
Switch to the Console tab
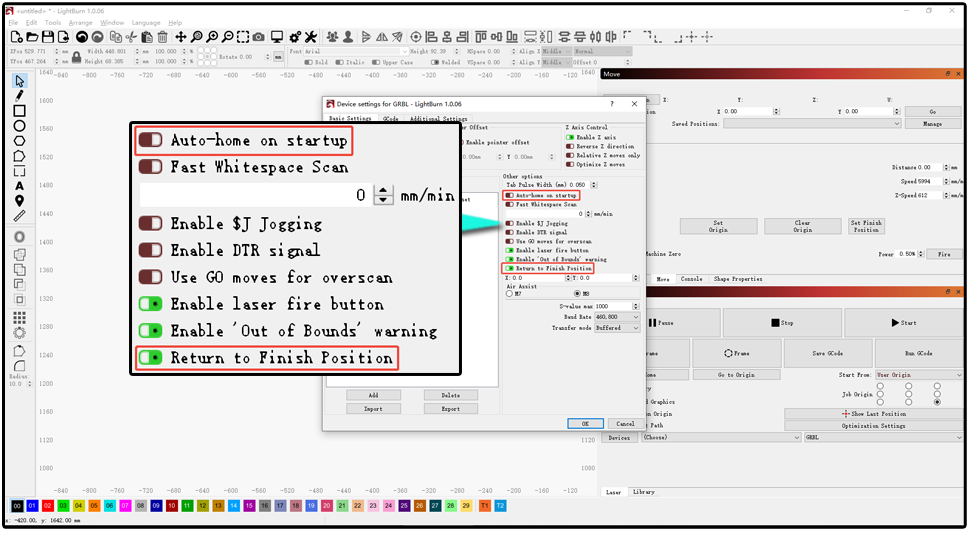[691, 279]
